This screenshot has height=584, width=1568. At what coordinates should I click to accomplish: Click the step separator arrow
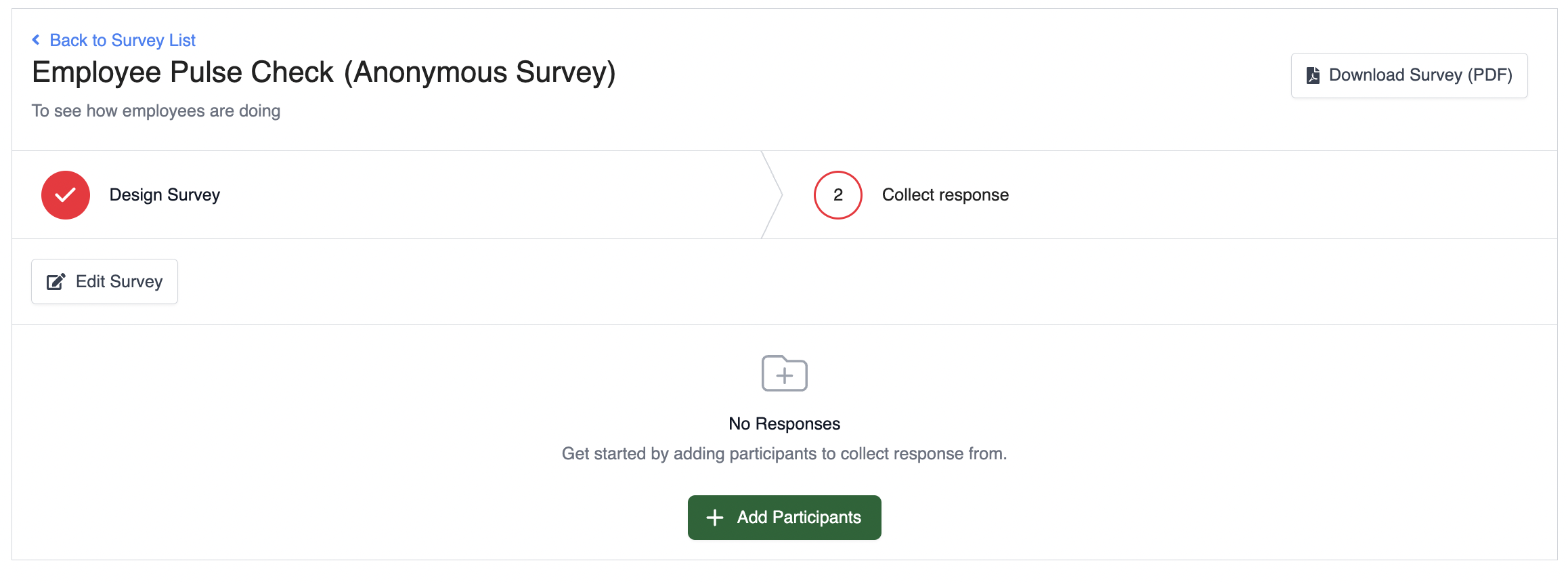click(x=772, y=195)
